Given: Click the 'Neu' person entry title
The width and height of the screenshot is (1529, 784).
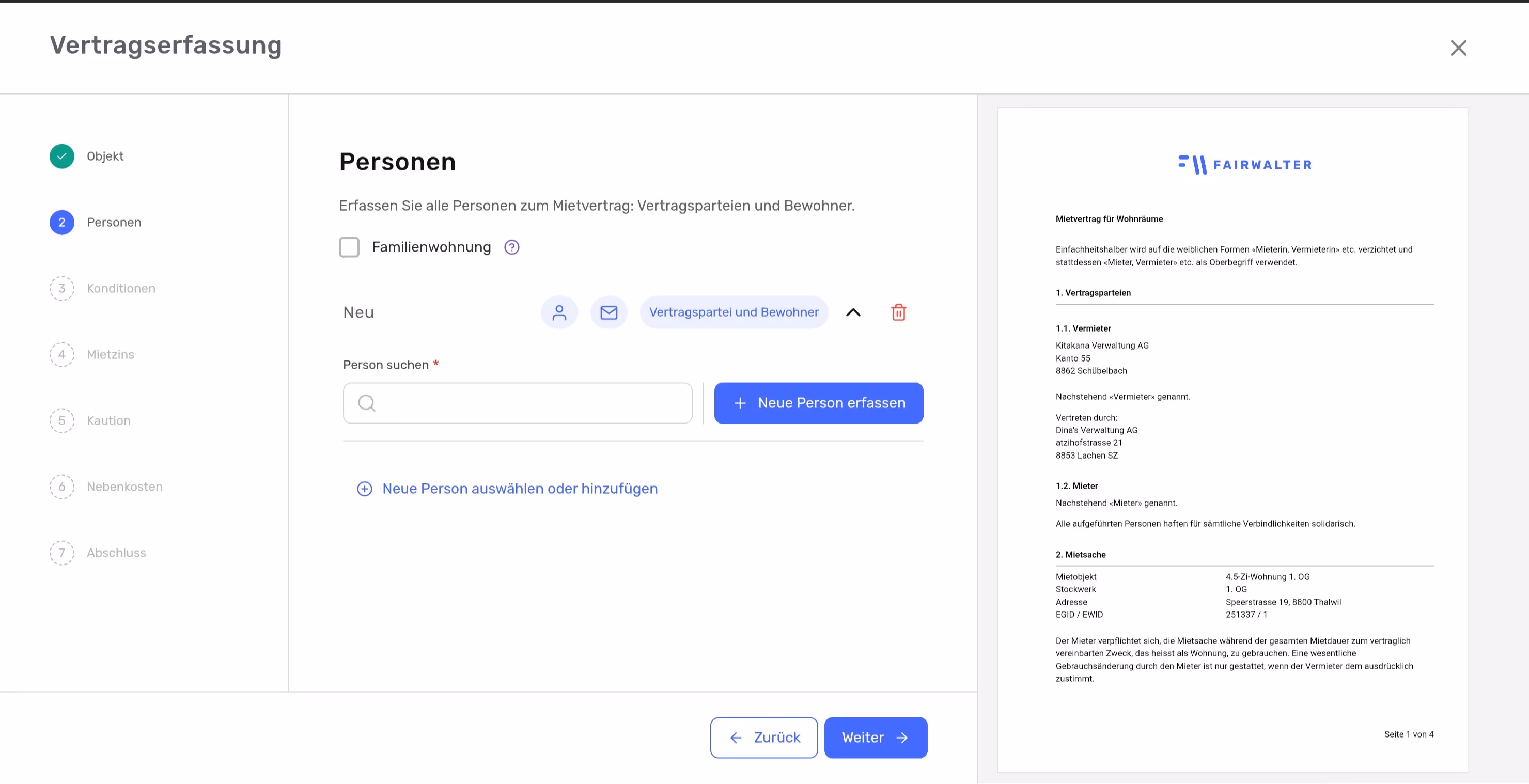Looking at the screenshot, I should point(358,312).
